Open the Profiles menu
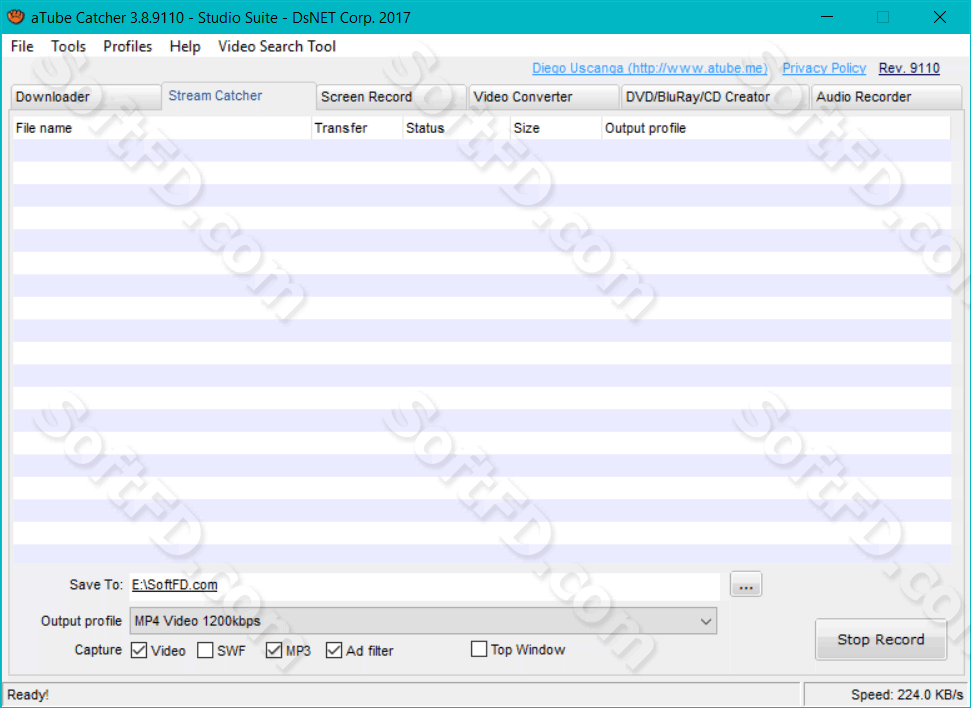The image size is (971, 708). 128,46
